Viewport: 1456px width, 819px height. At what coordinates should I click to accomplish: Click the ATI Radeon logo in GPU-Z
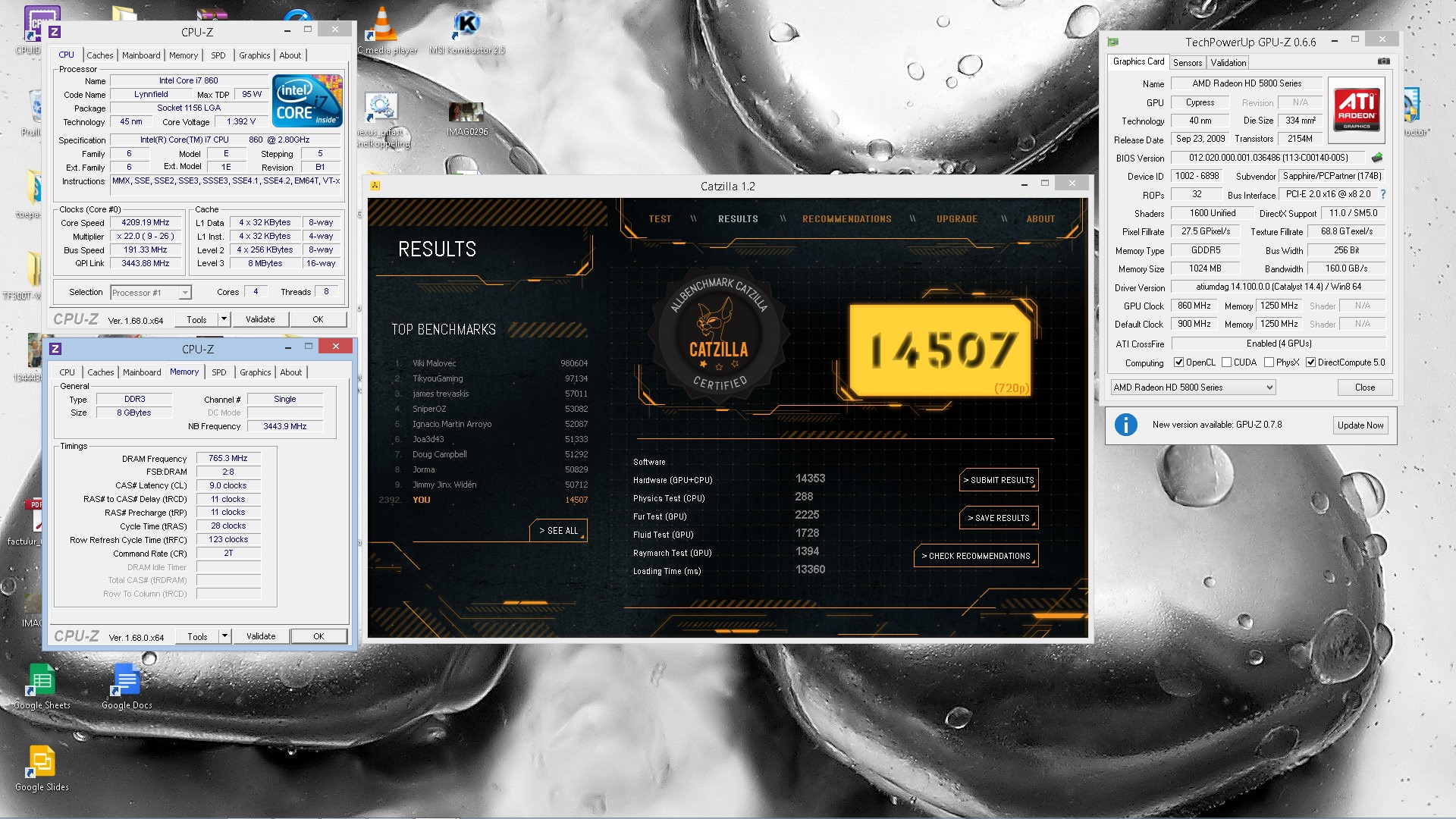[x=1357, y=111]
